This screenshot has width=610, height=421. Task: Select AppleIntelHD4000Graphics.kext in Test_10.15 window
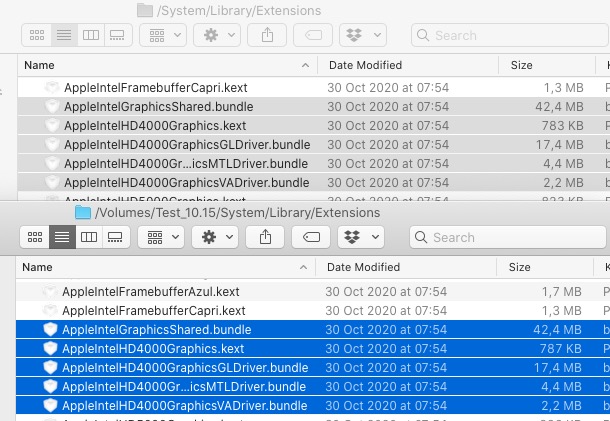313,349
